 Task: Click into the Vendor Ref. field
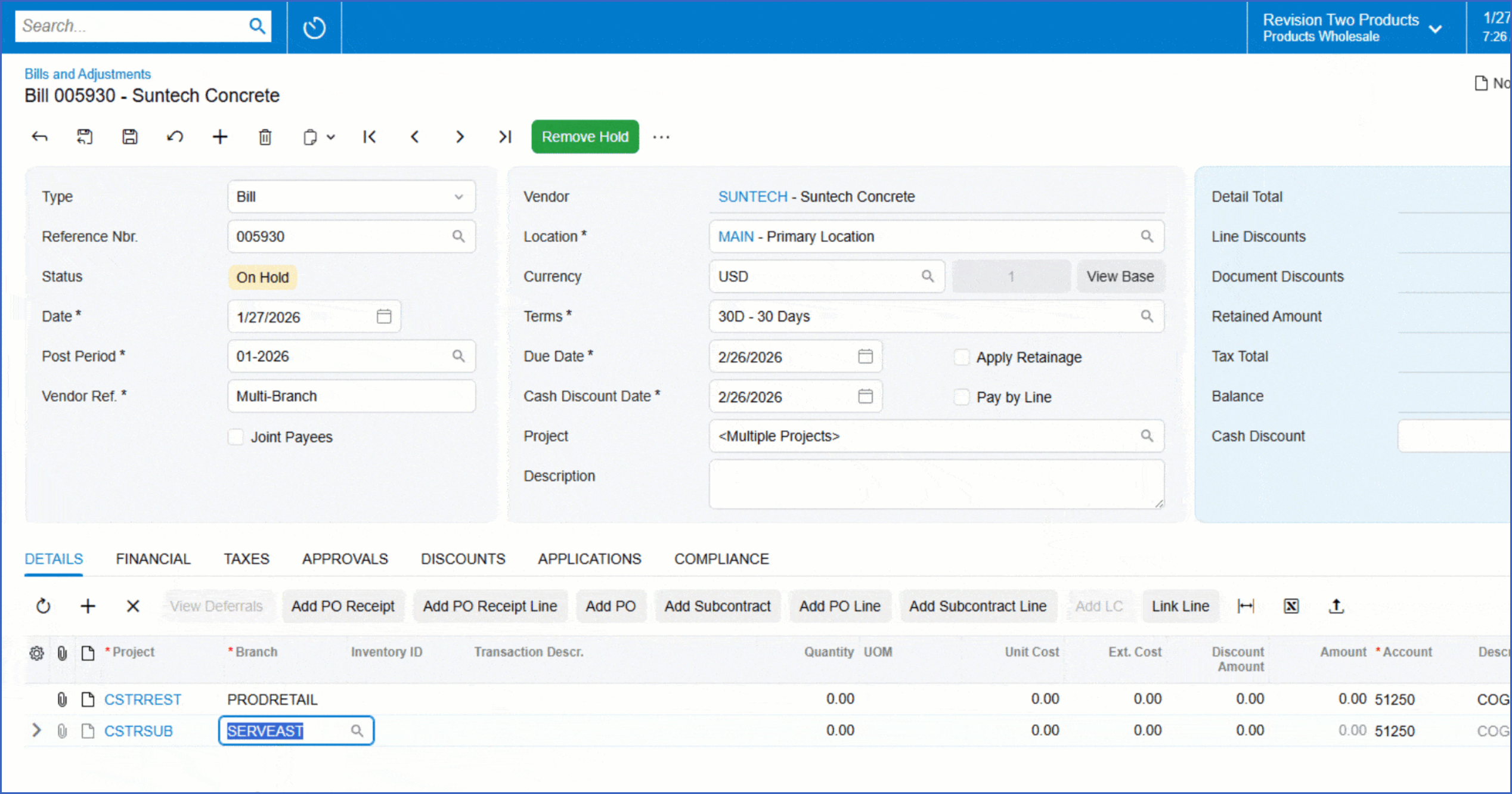click(351, 396)
